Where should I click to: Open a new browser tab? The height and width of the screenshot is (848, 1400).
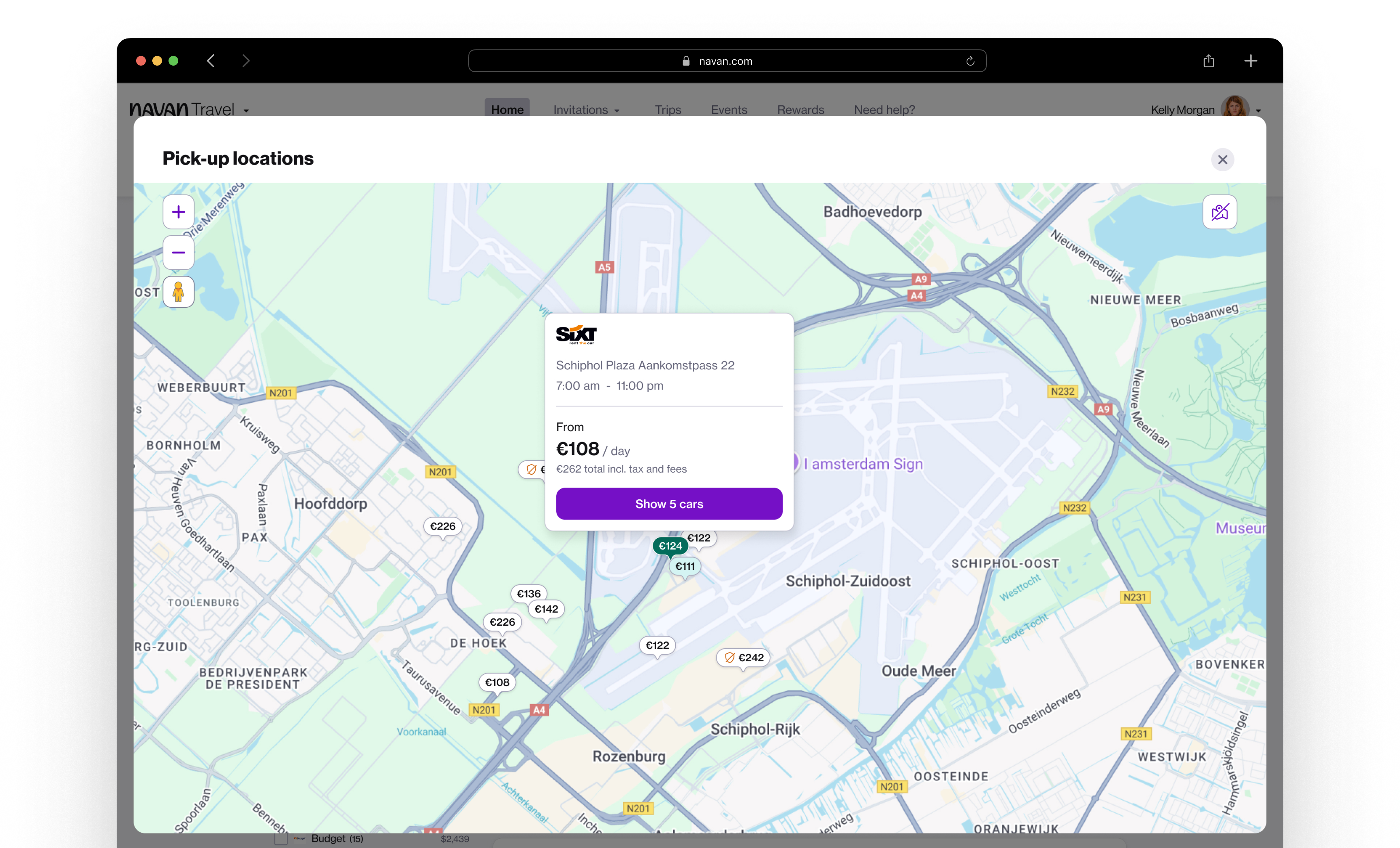point(1250,61)
